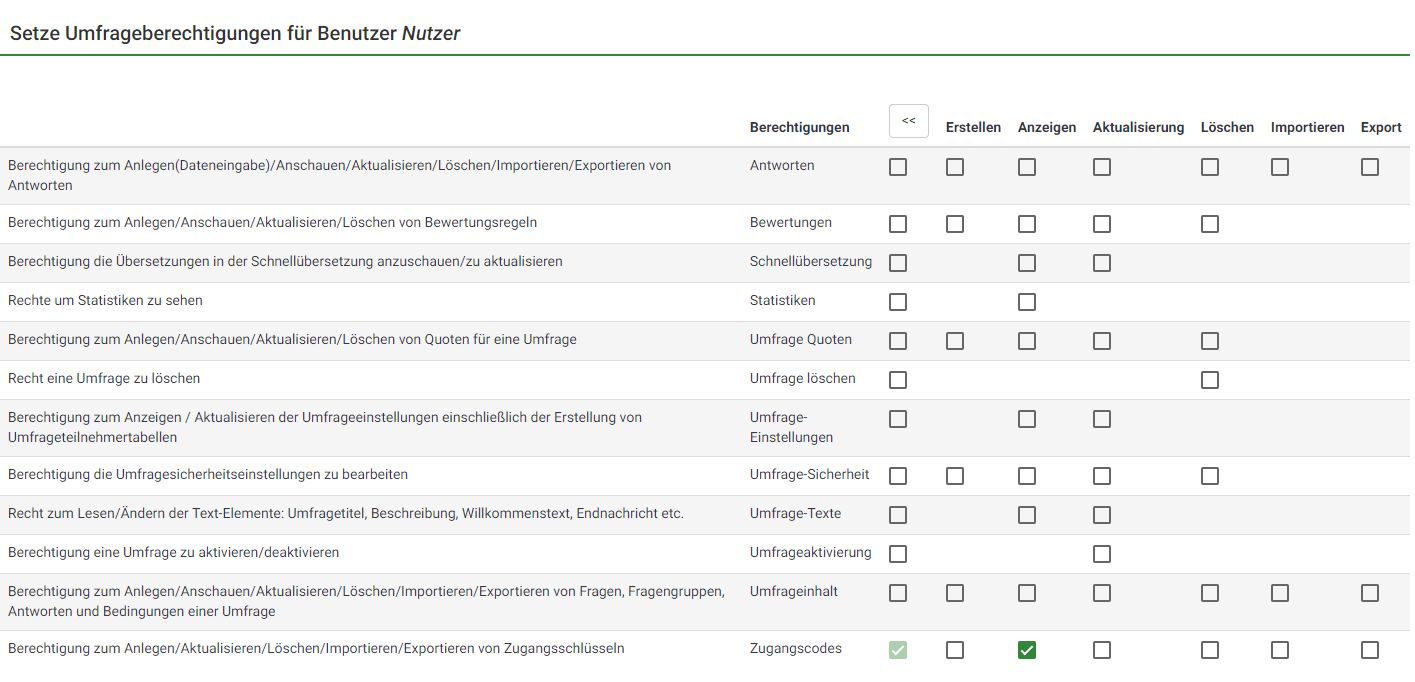
Task: Tick Löschen checkbox for Bewertungen
Action: click(x=1210, y=224)
